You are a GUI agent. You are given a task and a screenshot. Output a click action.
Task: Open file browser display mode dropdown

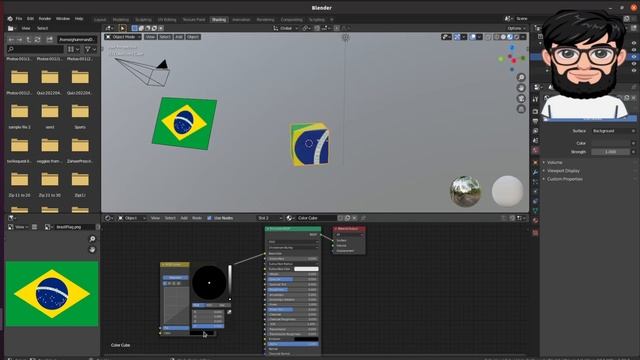tap(73, 49)
